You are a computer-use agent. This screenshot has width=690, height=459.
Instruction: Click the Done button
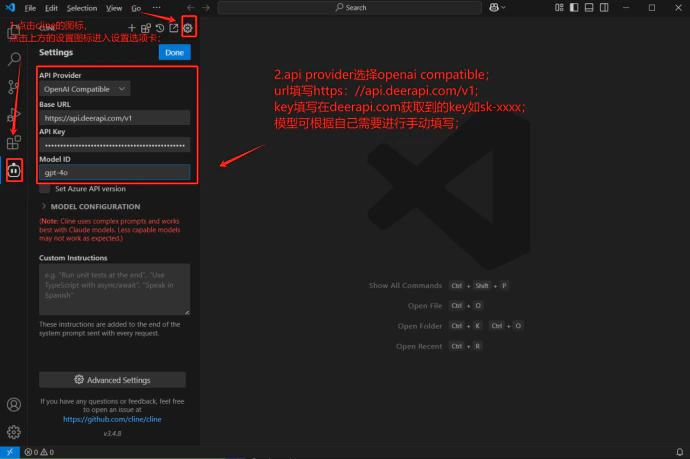(x=174, y=52)
